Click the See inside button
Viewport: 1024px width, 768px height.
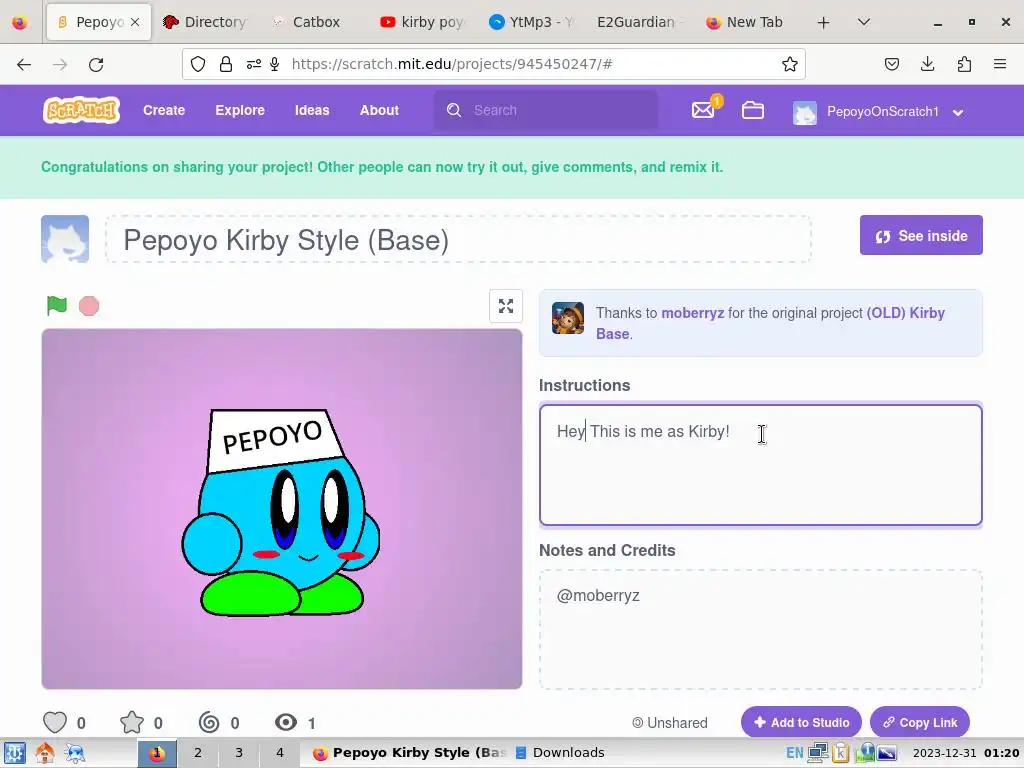[921, 235]
